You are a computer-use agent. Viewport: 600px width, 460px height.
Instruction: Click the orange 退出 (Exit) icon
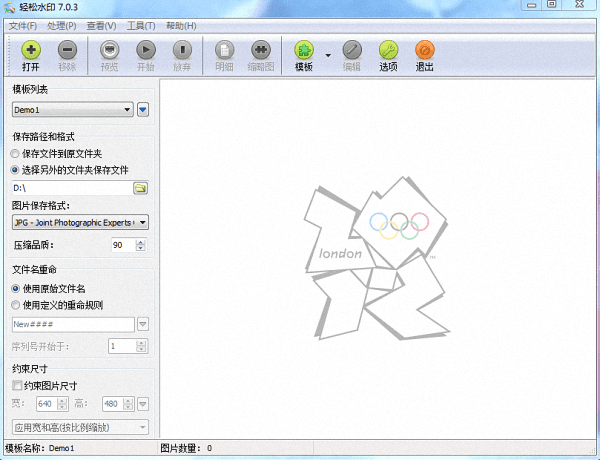coord(424,50)
